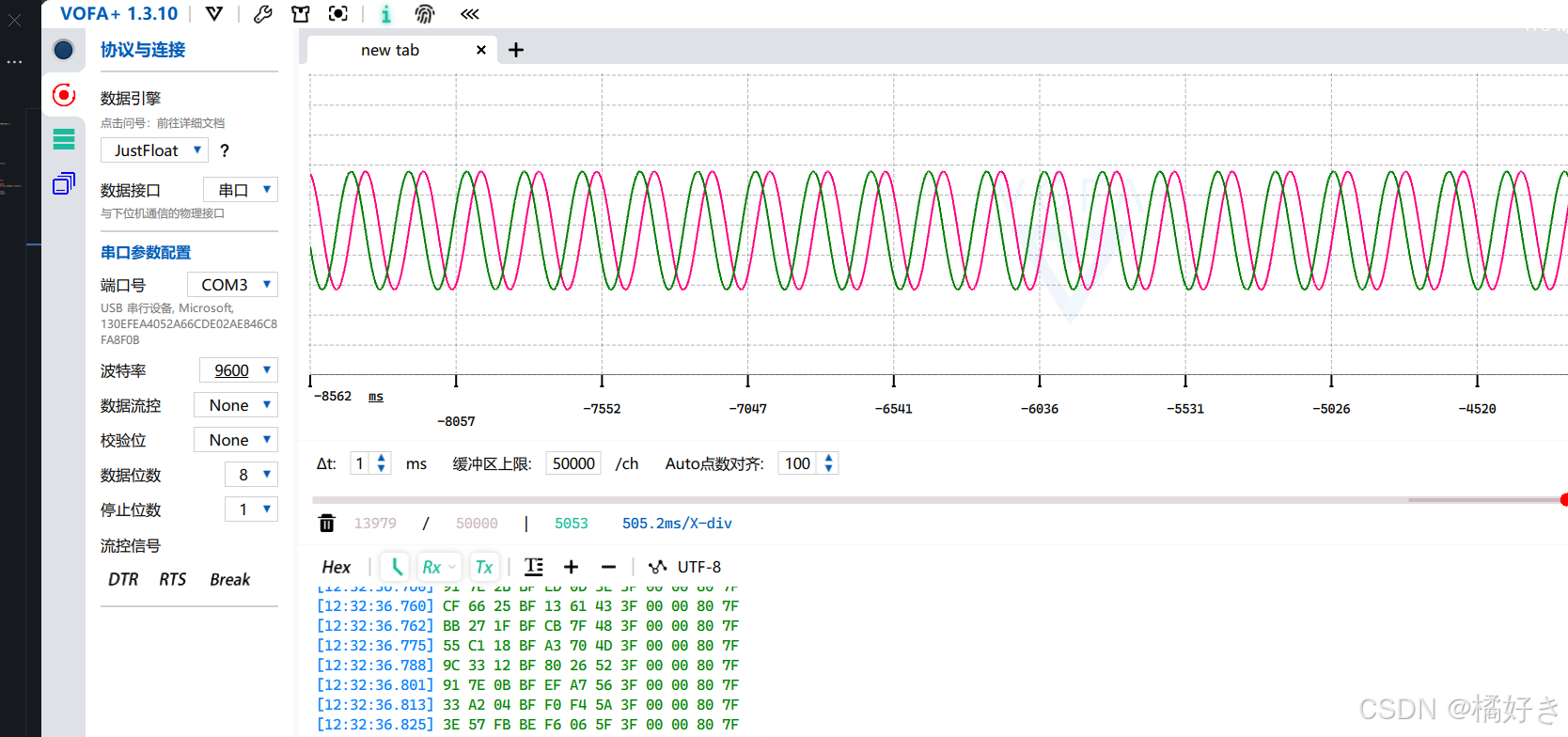Click the waveform node icon beside UTF-8
The image size is (1568, 737).
[x=658, y=567]
